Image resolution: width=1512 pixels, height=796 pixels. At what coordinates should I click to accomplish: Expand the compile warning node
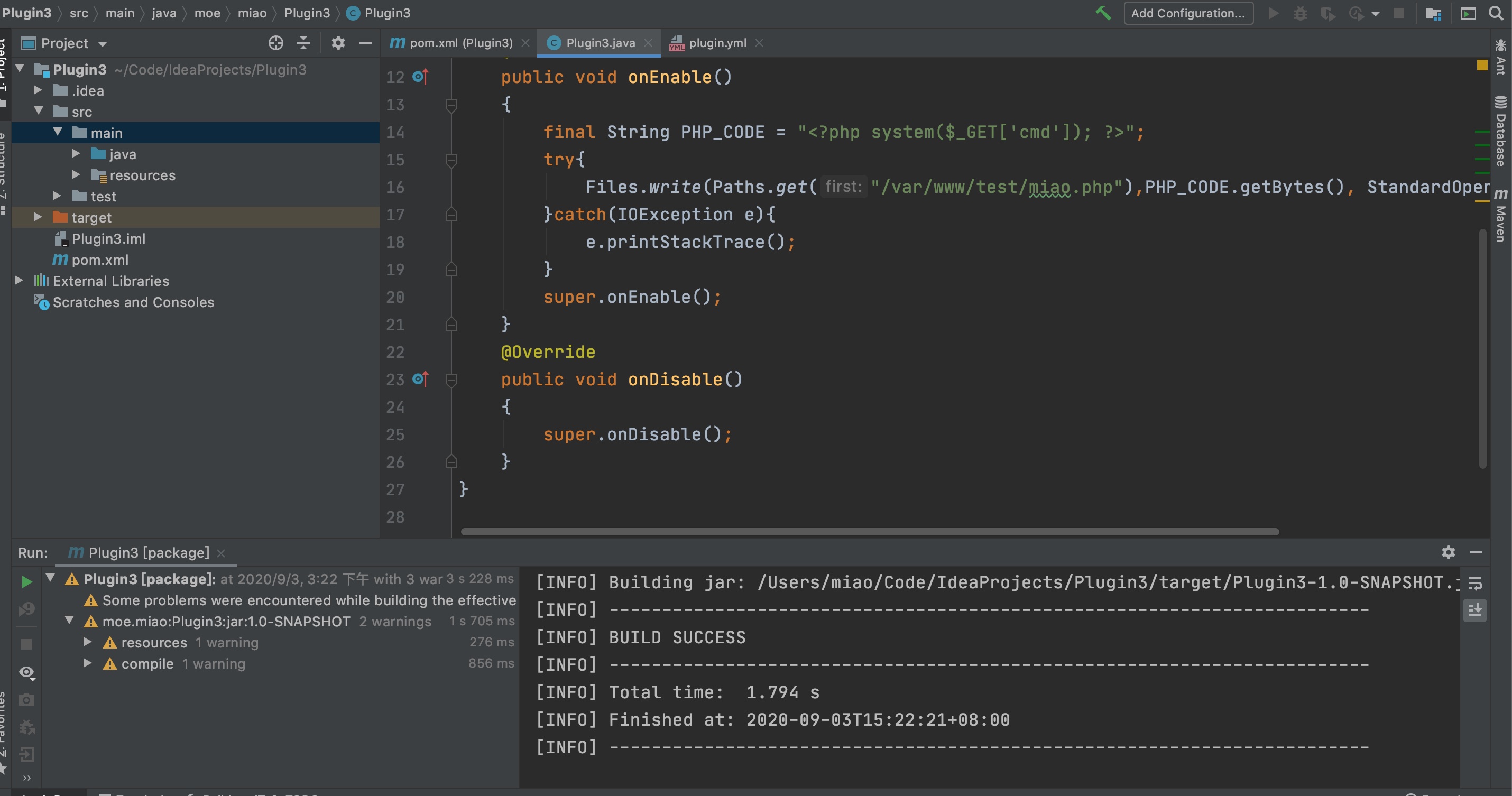[87, 663]
